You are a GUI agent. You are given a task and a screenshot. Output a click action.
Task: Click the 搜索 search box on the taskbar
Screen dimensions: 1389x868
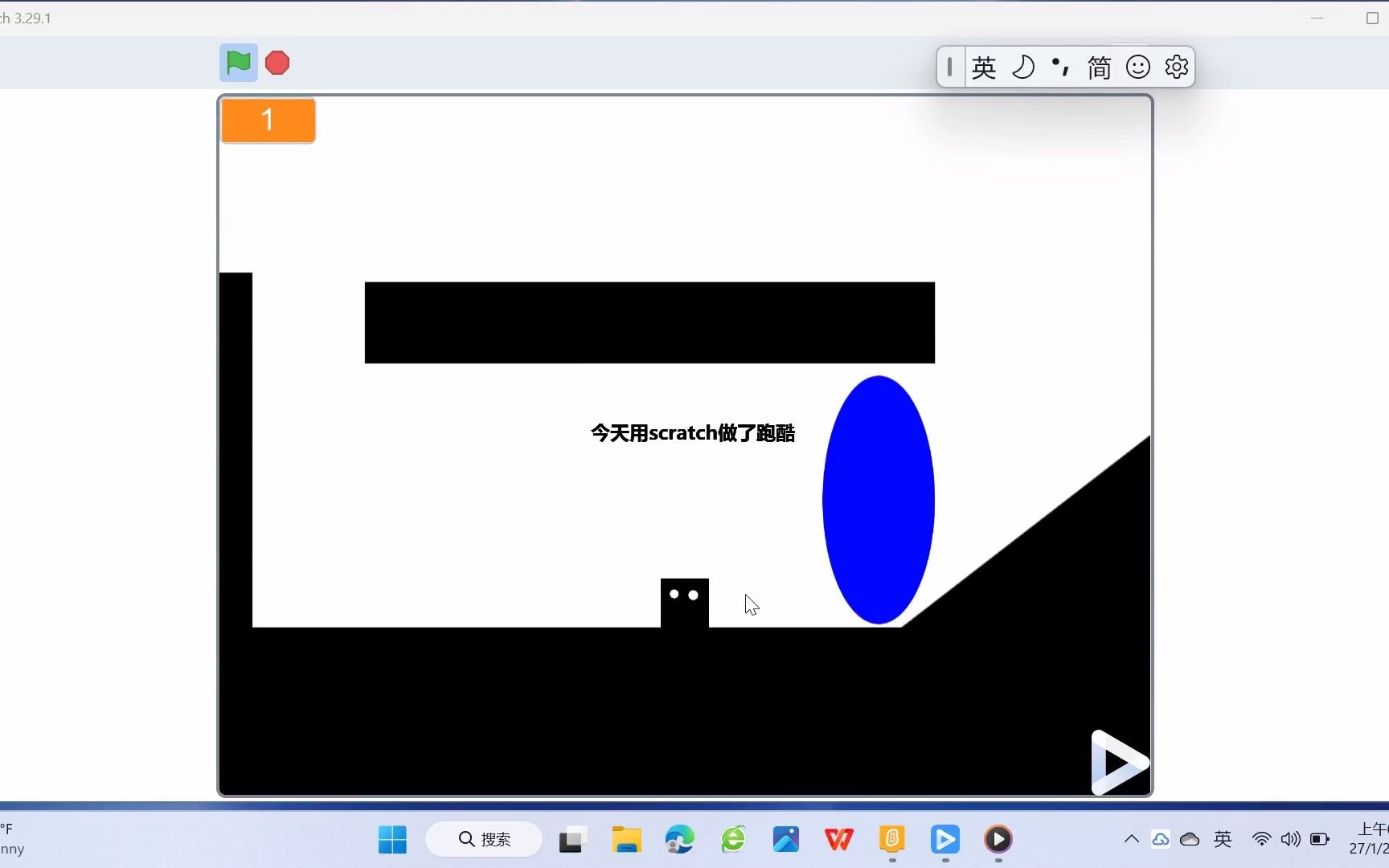coord(483,839)
